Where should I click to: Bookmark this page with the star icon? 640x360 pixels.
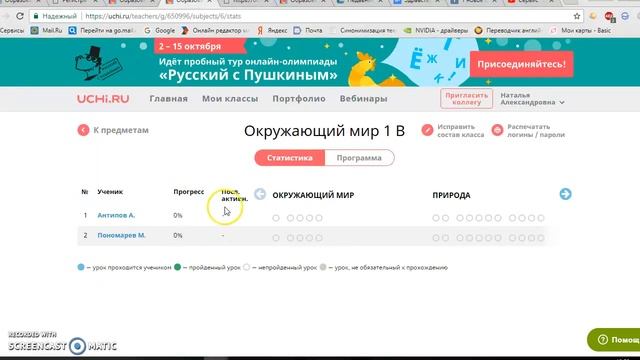point(577,16)
